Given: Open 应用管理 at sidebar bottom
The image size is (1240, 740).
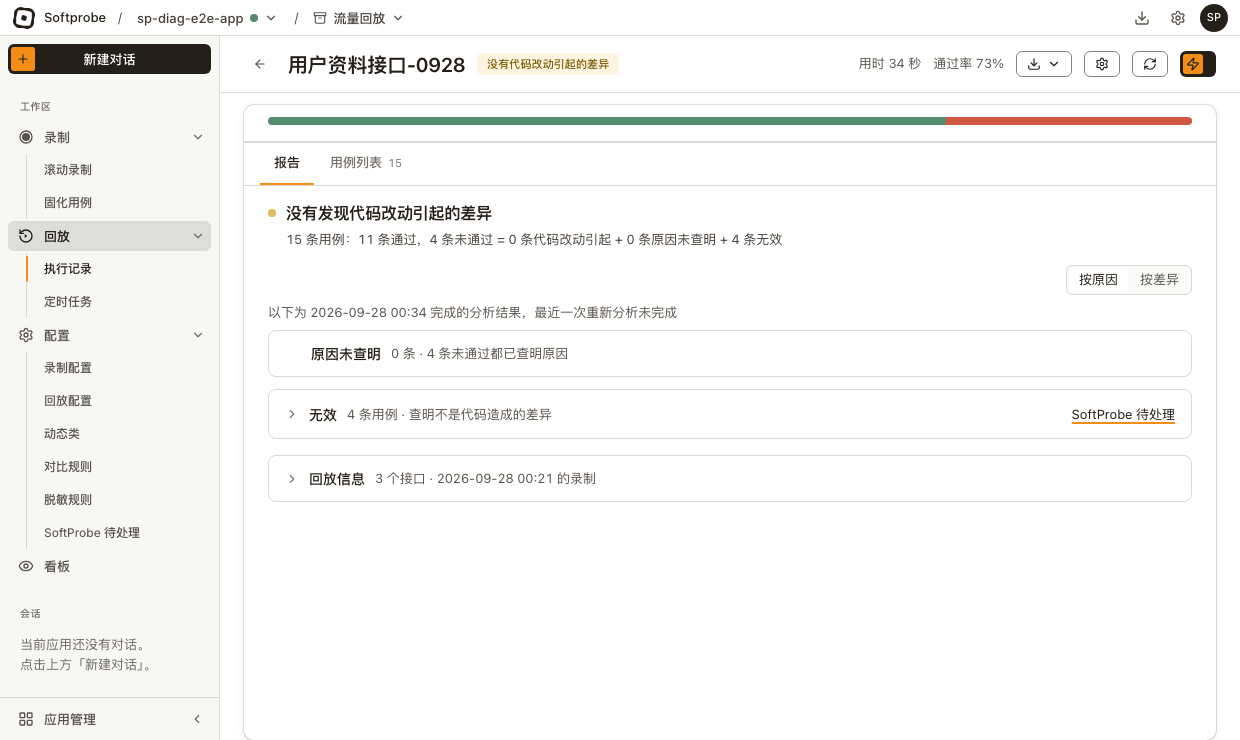Looking at the screenshot, I should [x=70, y=719].
